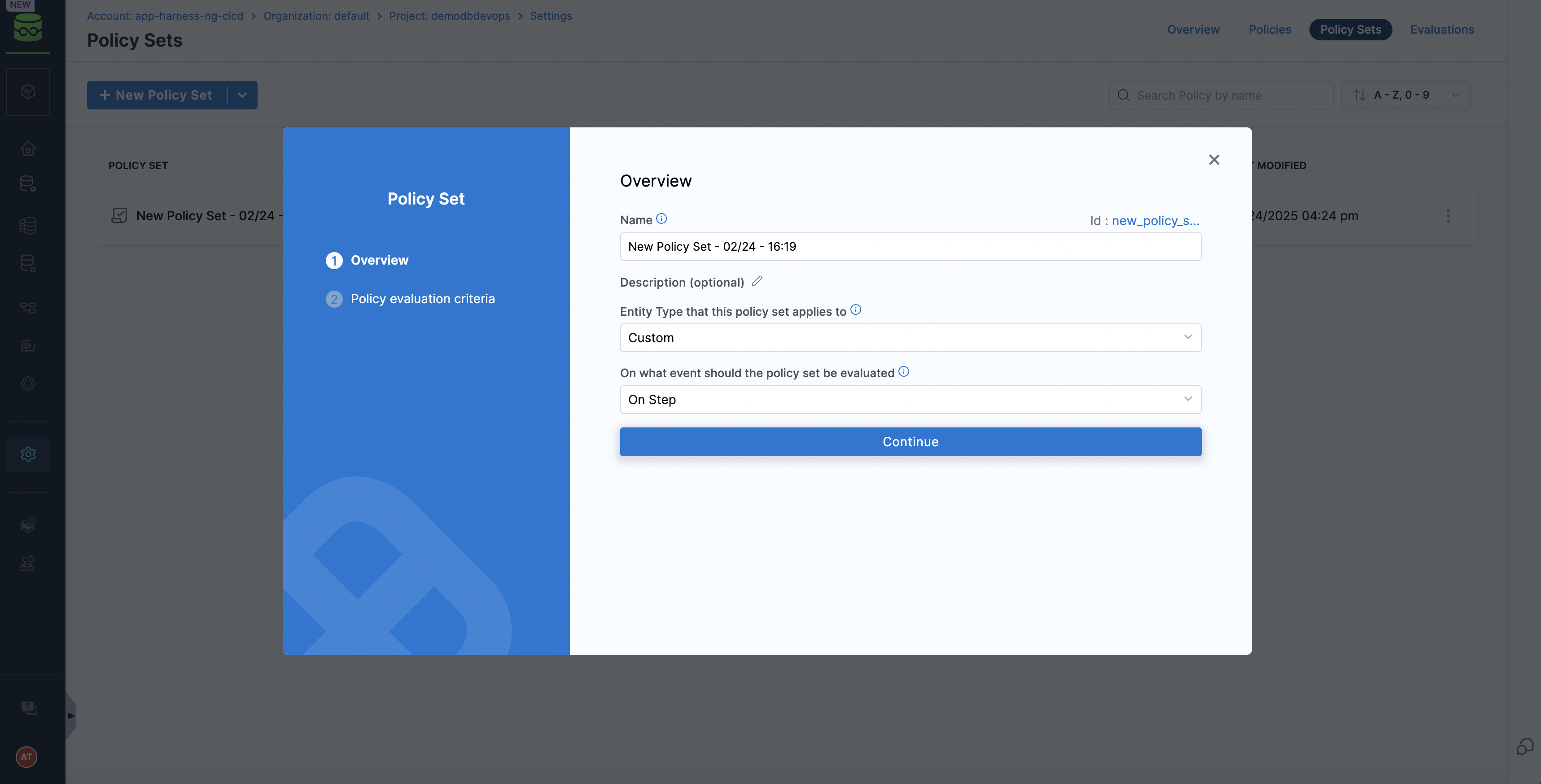Click the policy set Name input field
1541x784 pixels.
910,246
